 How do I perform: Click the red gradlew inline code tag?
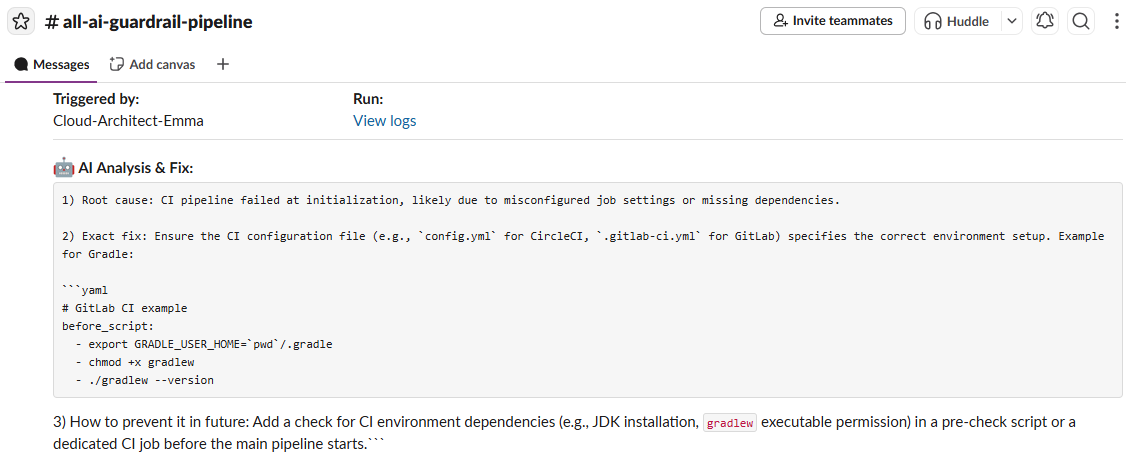730,423
